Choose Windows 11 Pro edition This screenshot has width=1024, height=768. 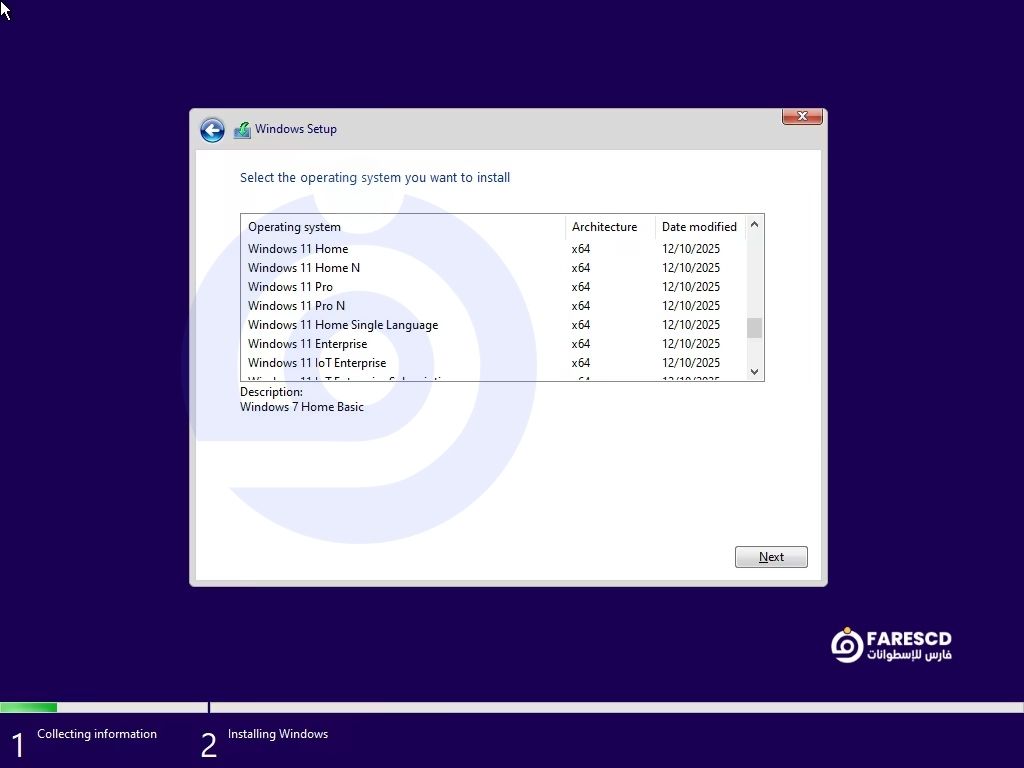(x=290, y=287)
